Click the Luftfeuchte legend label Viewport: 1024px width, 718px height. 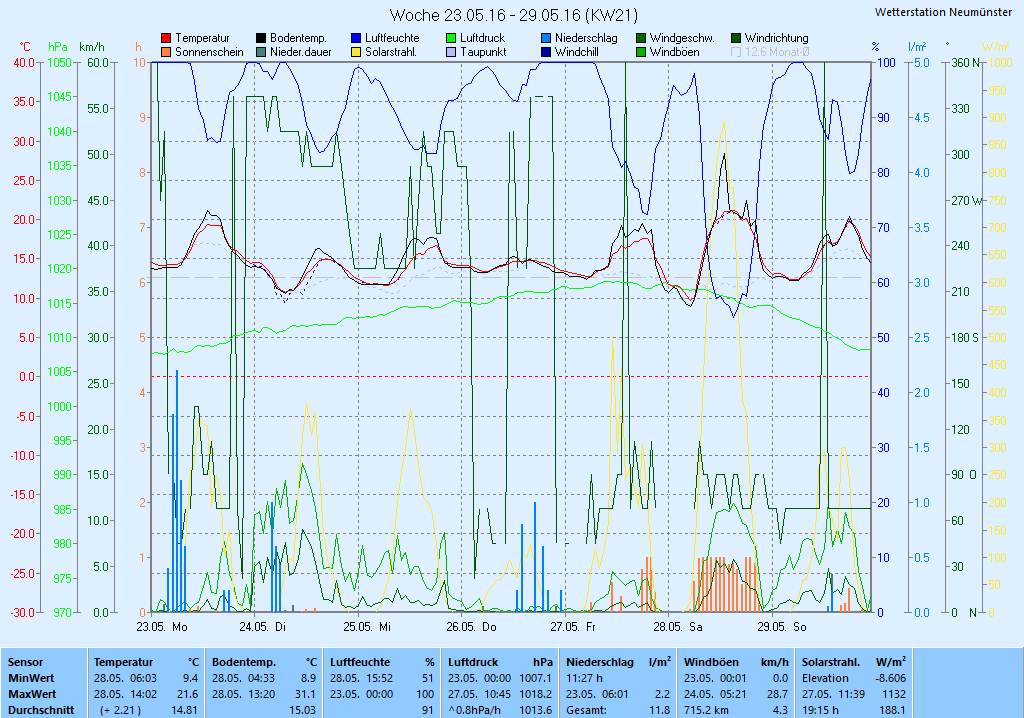tap(392, 38)
